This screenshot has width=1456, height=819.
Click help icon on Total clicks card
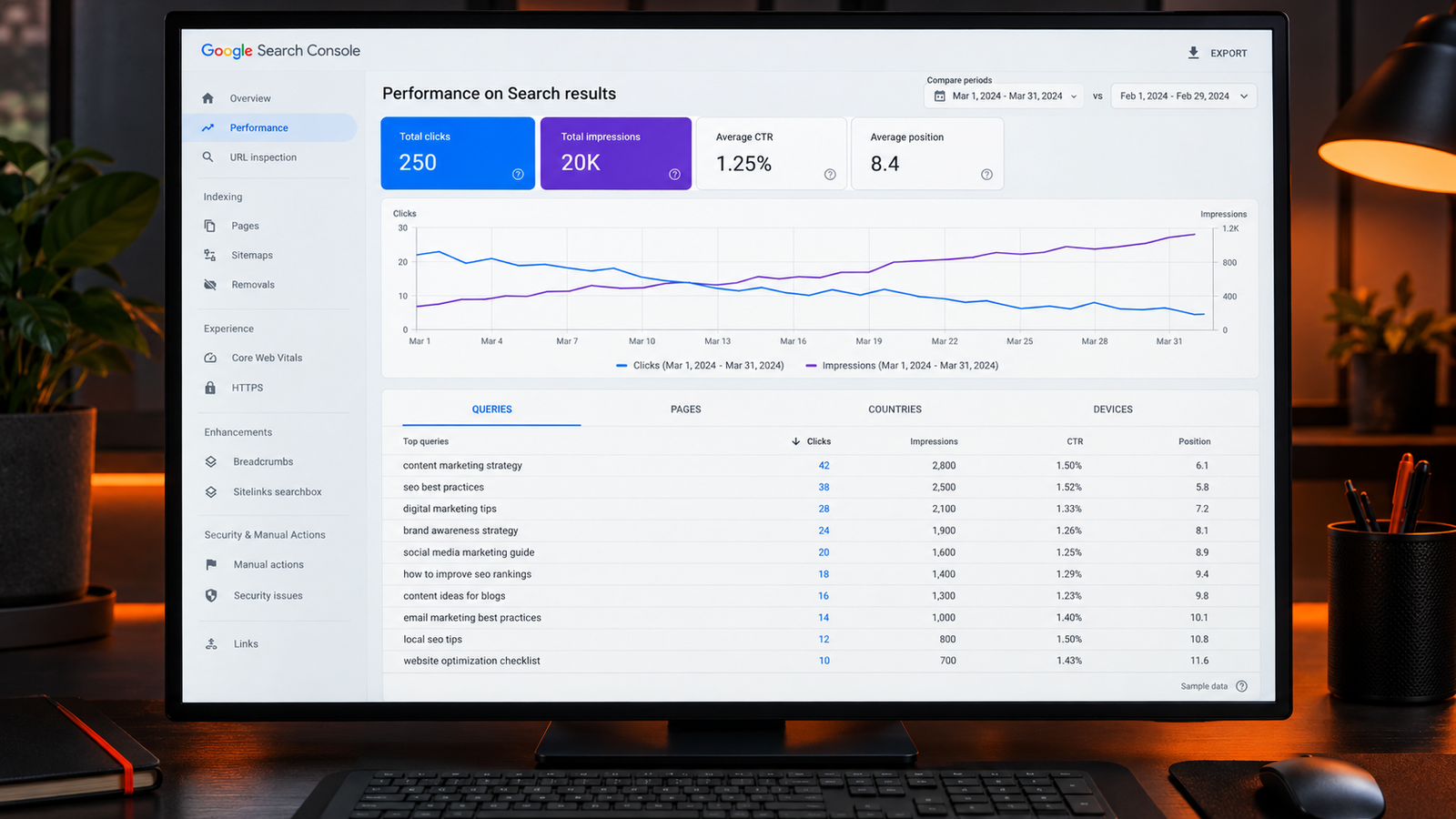click(x=518, y=174)
